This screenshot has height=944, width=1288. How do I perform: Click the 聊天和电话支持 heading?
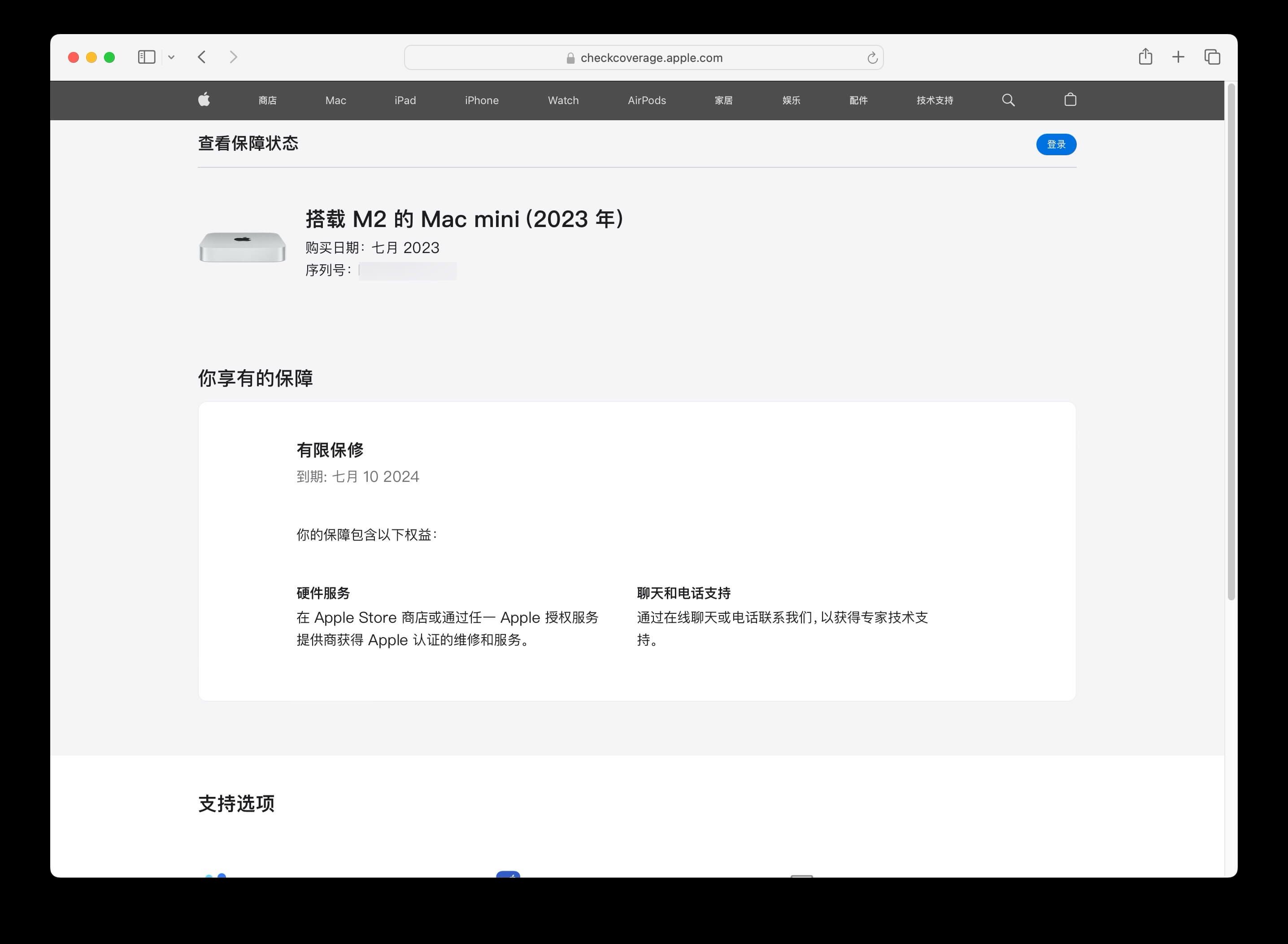tap(684, 593)
